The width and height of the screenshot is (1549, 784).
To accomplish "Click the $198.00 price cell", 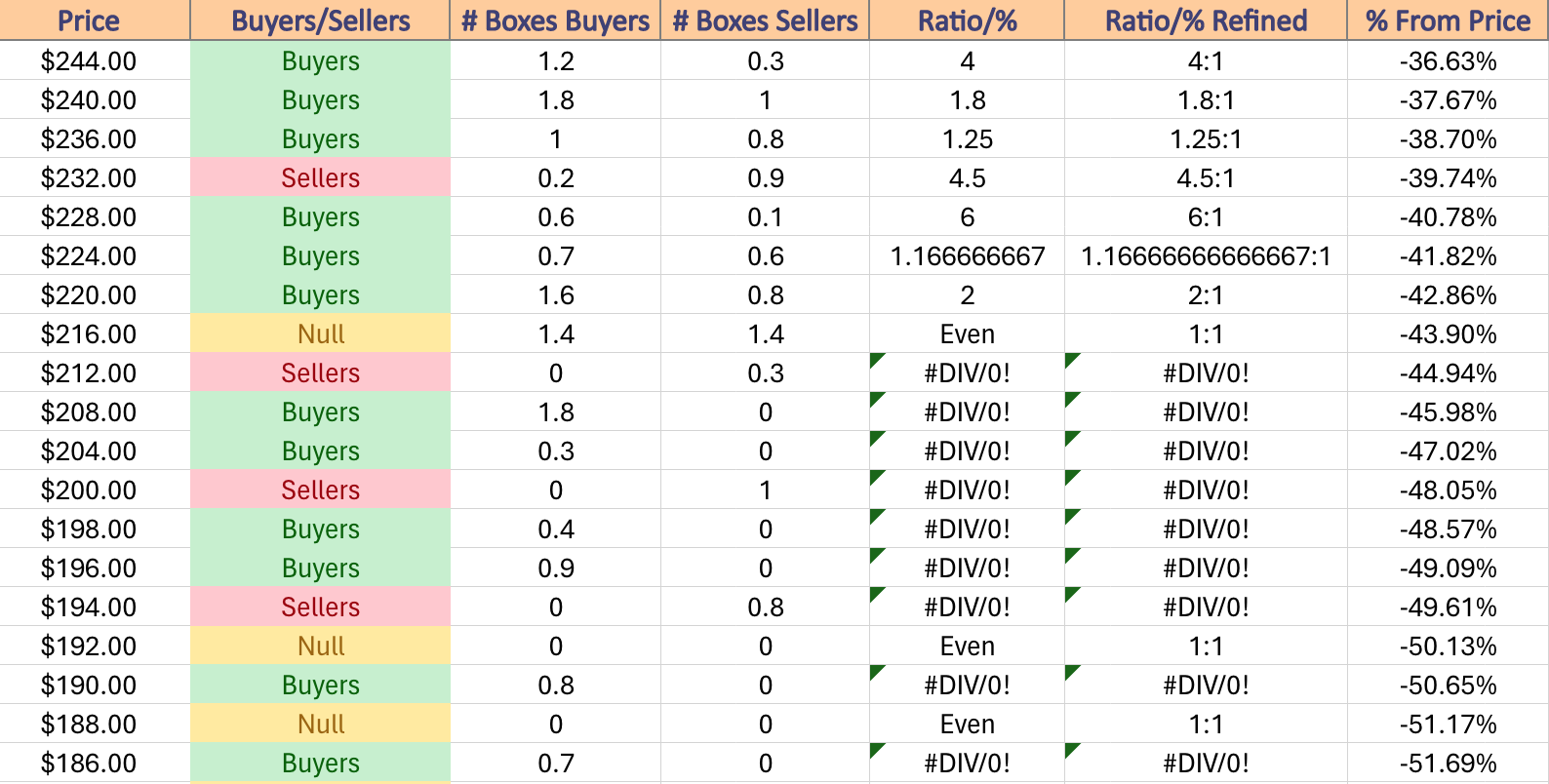I will [x=95, y=529].
